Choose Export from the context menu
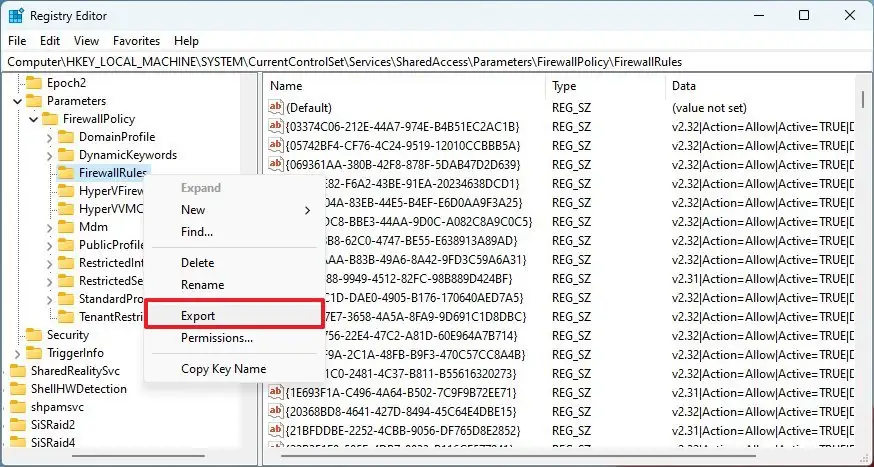Screen dimensions: 874x467 (x=198, y=316)
